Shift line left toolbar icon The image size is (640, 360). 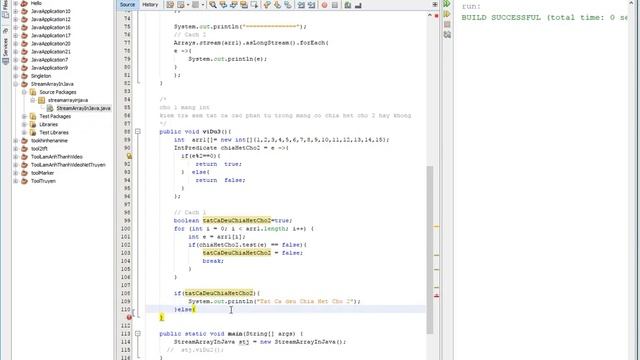click(301, 5)
